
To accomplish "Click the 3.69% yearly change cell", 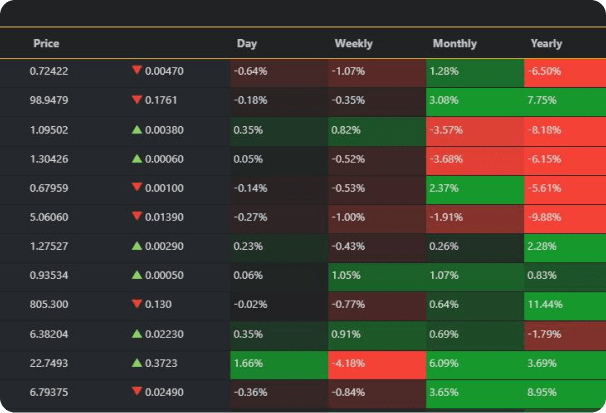I will point(565,365).
